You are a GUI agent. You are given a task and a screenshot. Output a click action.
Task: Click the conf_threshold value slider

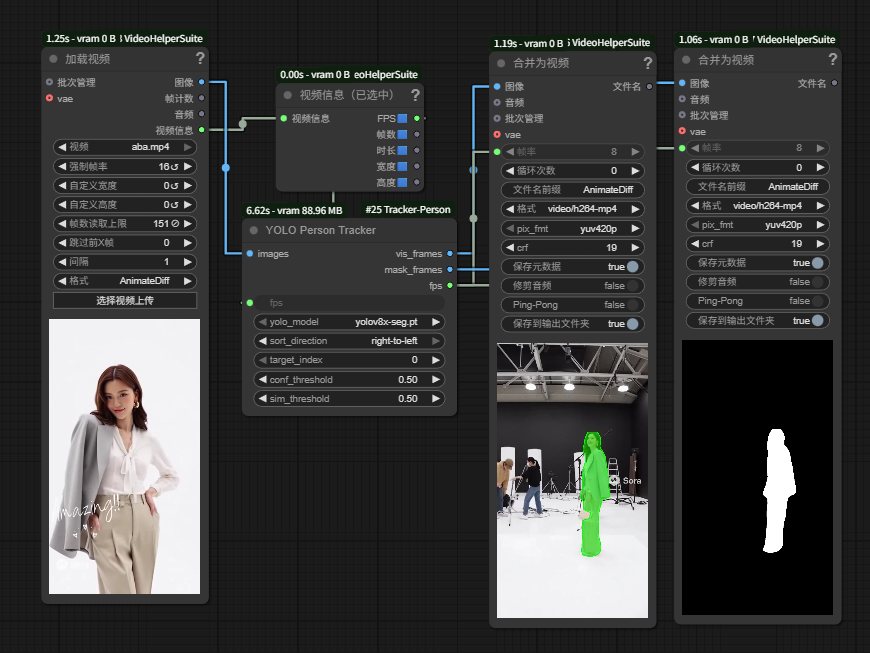tap(350, 380)
